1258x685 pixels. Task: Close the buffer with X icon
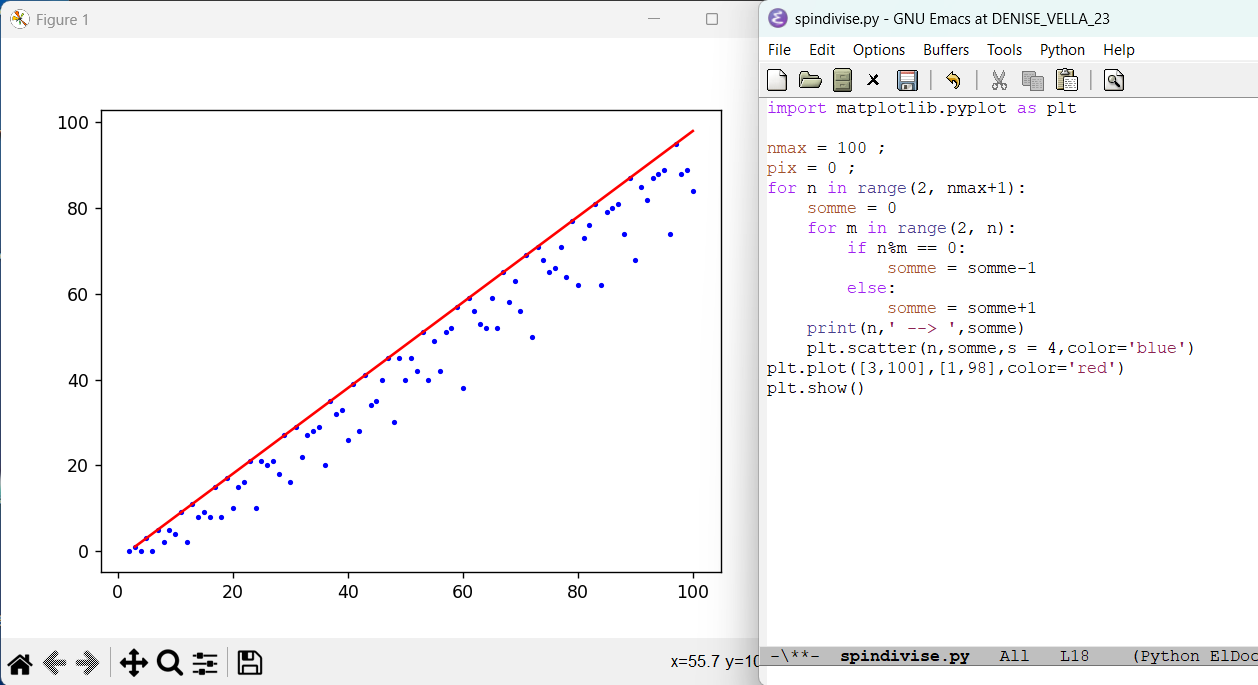pyautogui.click(x=873, y=80)
